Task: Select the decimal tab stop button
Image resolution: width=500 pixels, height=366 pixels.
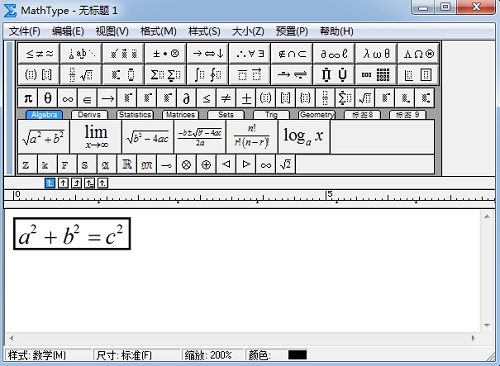Action: [x=103, y=183]
